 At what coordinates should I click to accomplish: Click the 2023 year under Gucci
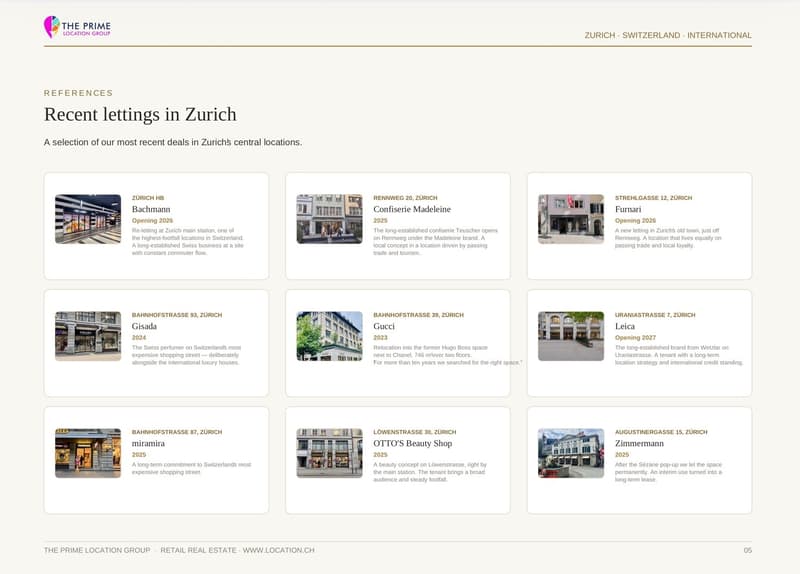[x=380, y=338]
